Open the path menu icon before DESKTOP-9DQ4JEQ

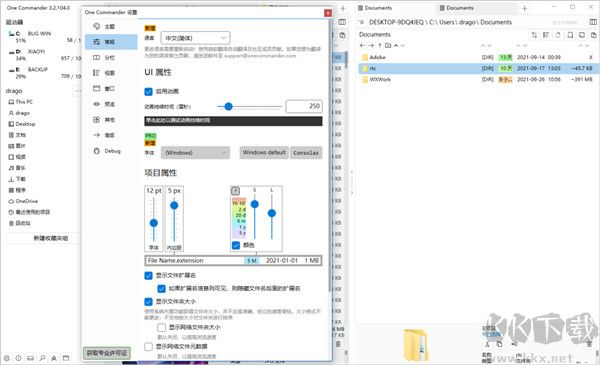tap(361, 22)
